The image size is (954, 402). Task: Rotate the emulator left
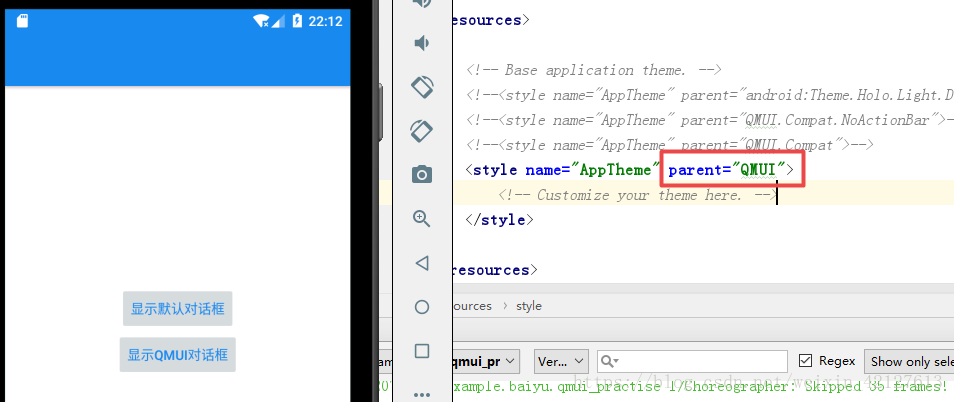tap(422, 86)
